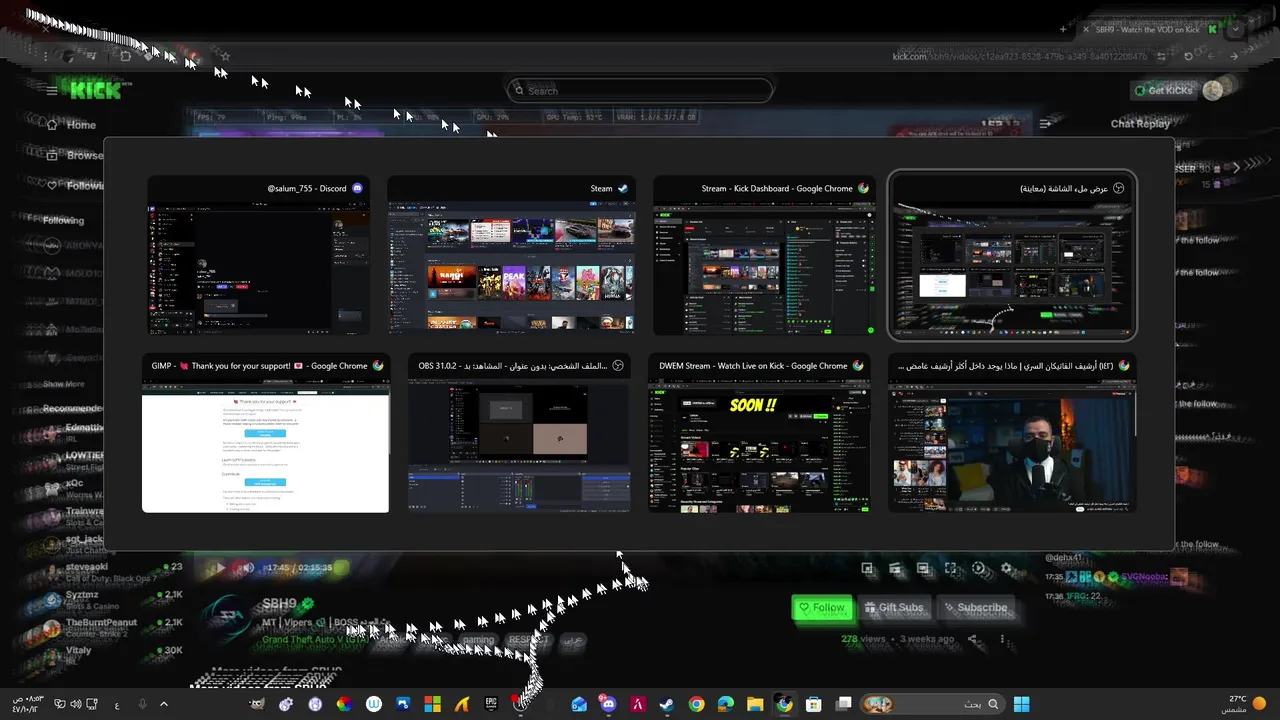The height and width of the screenshot is (720, 1280).
Task: Open the taskbar clock and date
Action: [x=27, y=704]
